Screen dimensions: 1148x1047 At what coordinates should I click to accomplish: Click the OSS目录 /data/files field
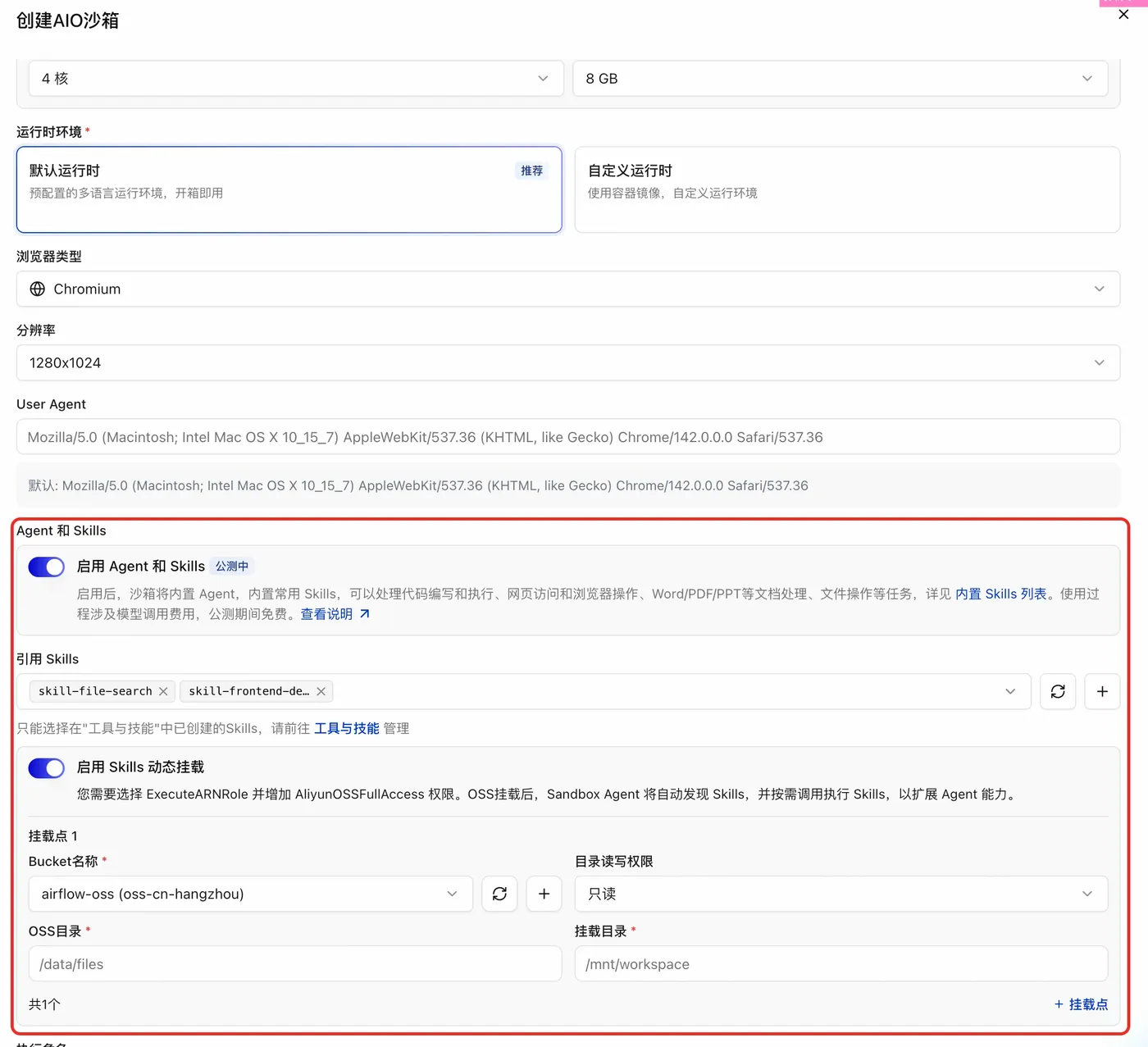295,964
